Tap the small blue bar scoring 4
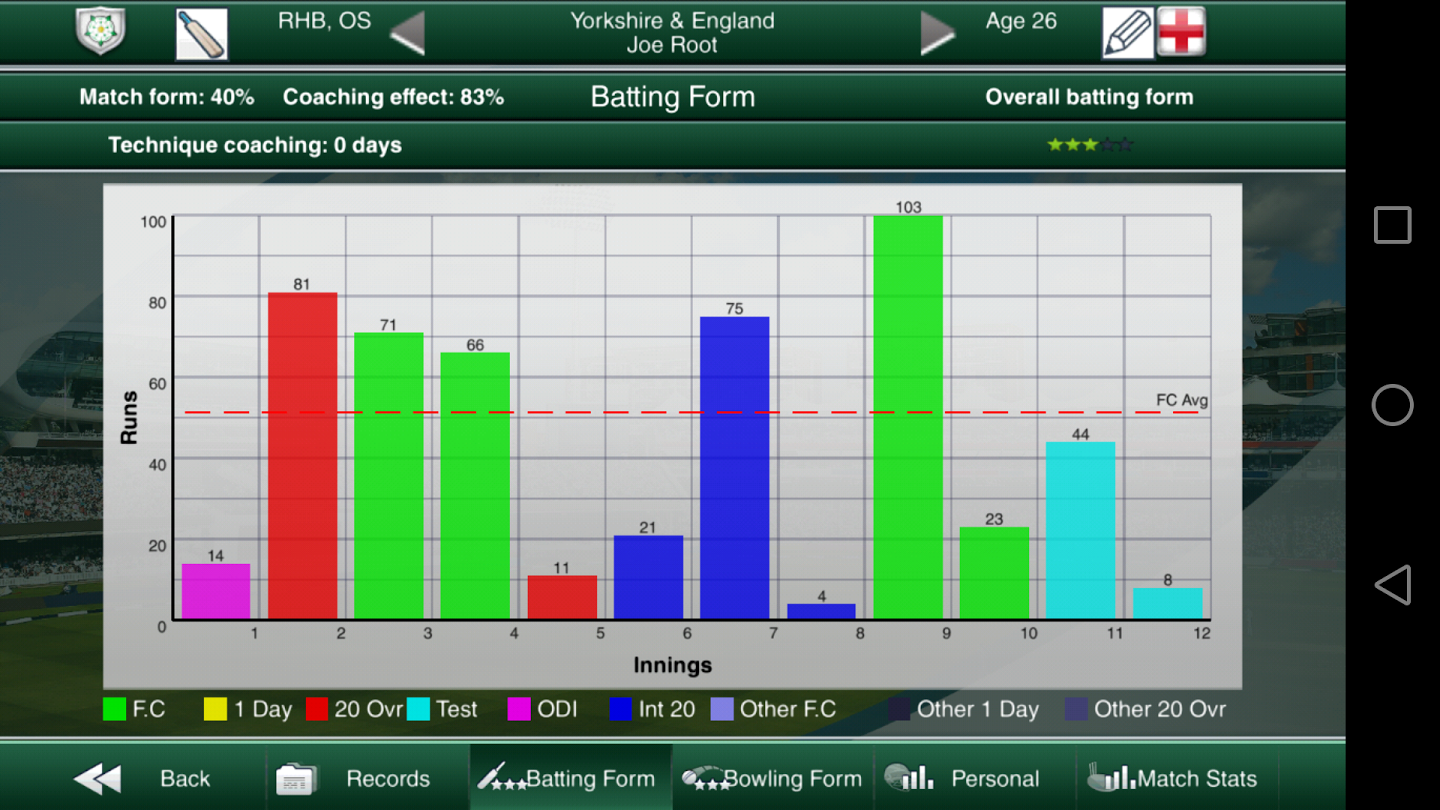The image size is (1440, 810). pyautogui.click(x=822, y=611)
